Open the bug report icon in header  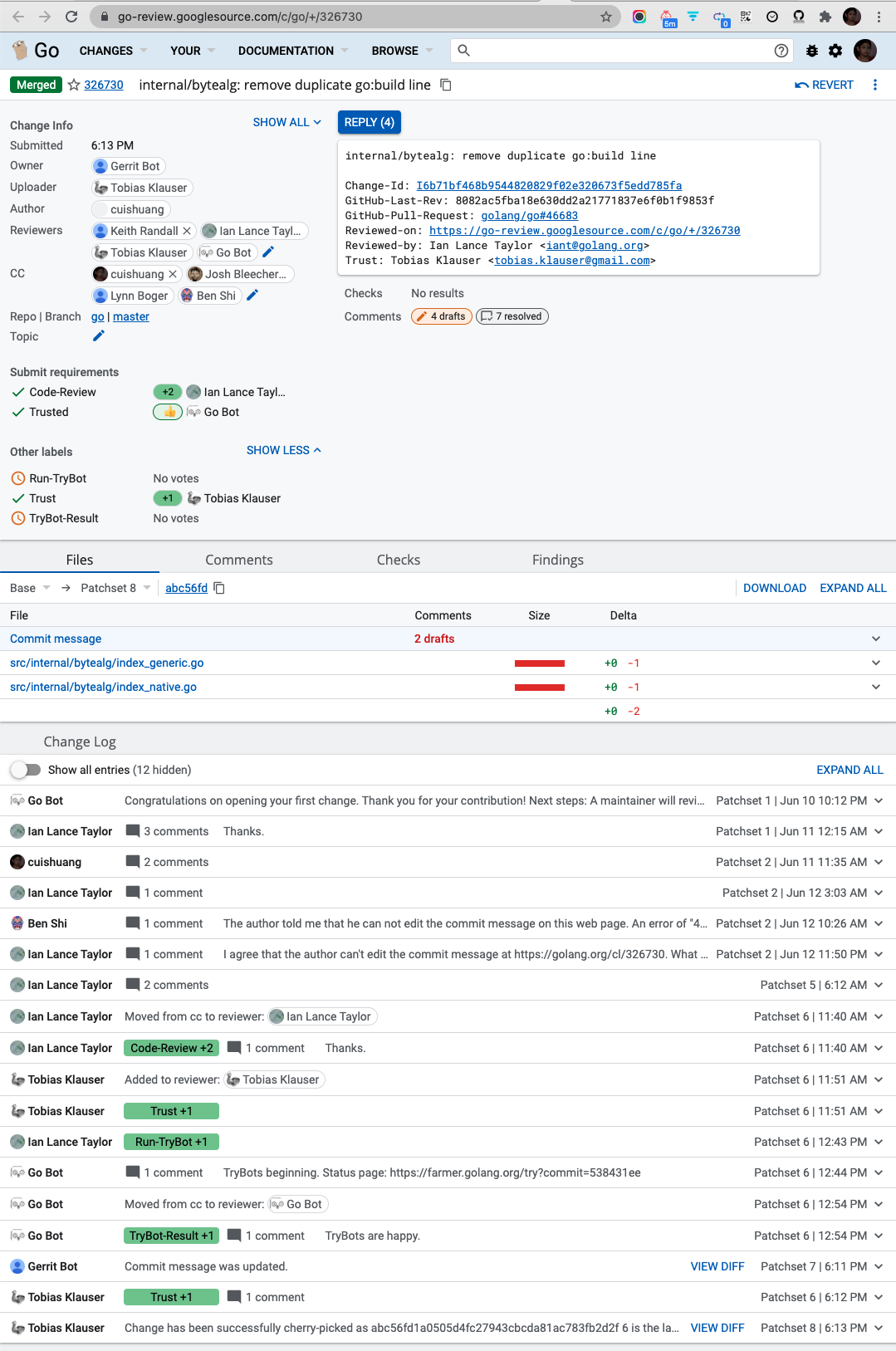point(812,51)
